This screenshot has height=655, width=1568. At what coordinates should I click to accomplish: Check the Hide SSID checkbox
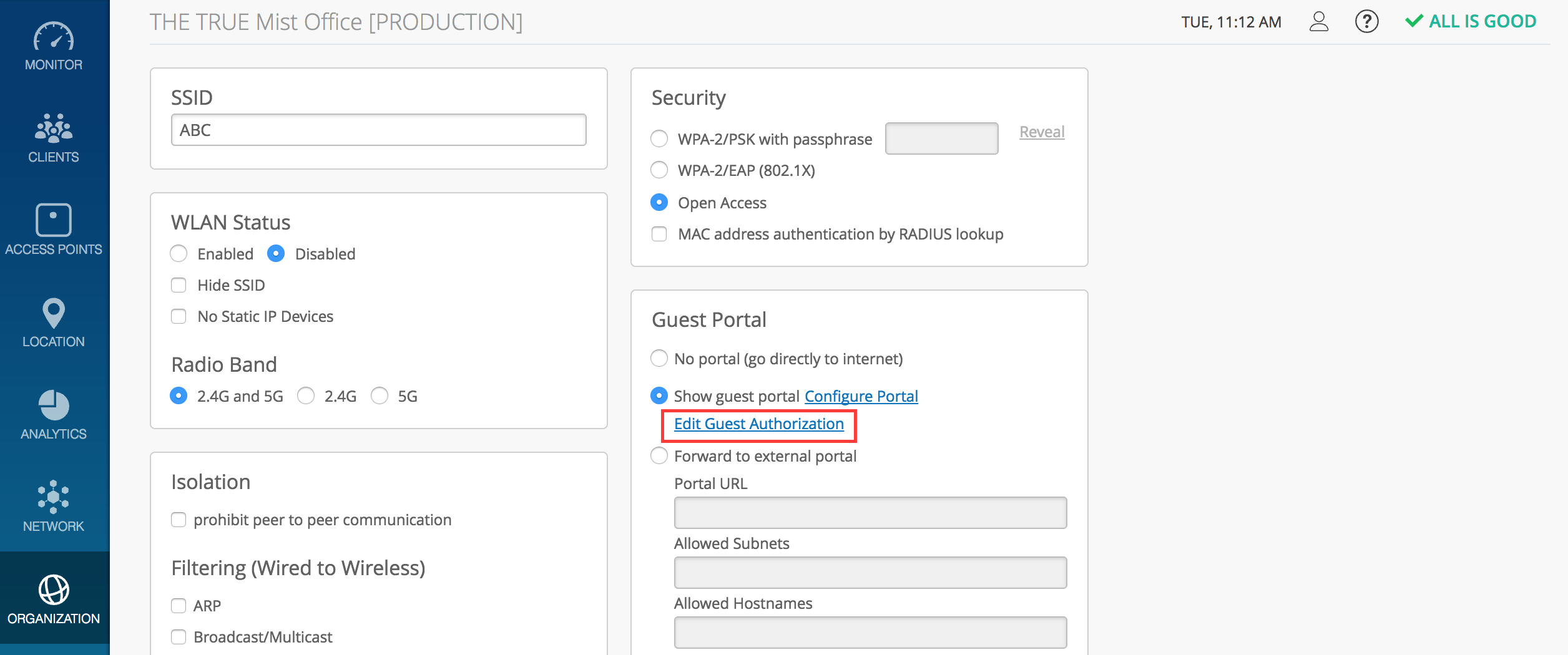pyautogui.click(x=179, y=285)
